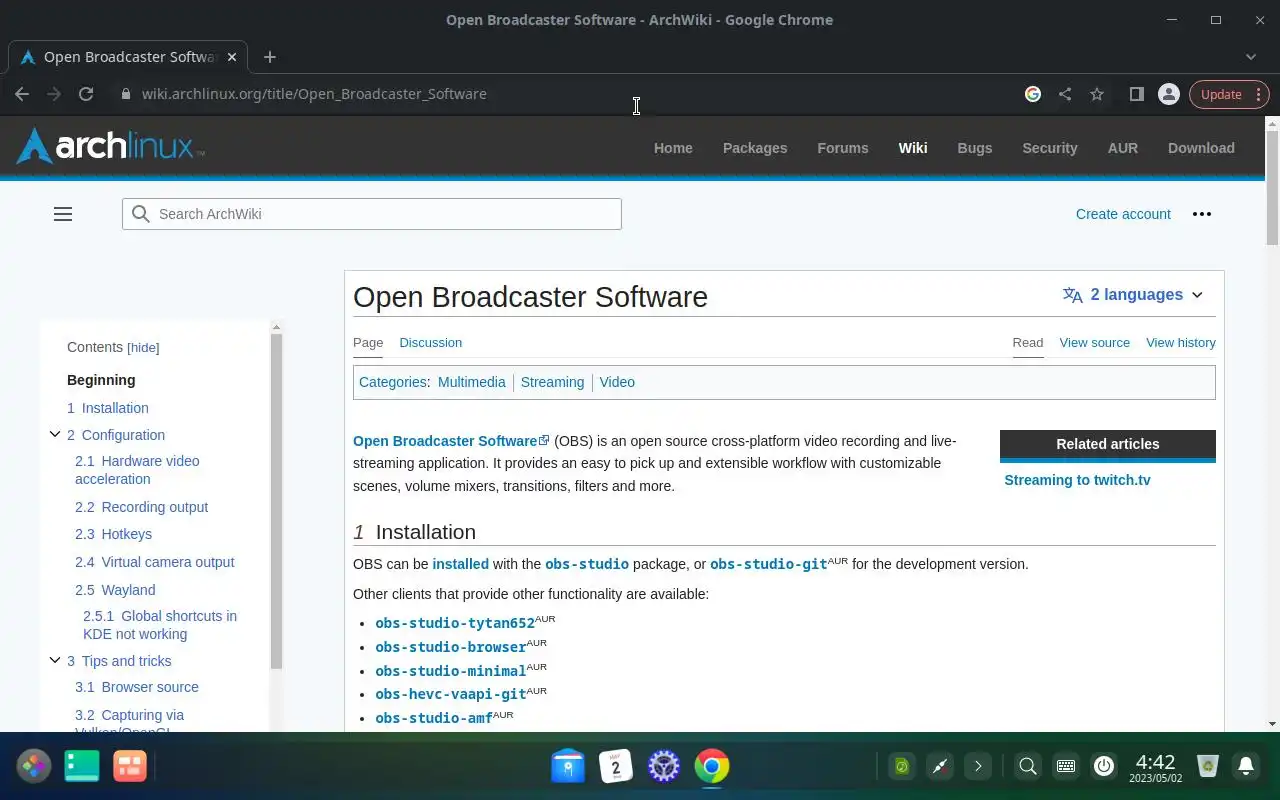Bookmark this page with the star icon

coord(1097,94)
